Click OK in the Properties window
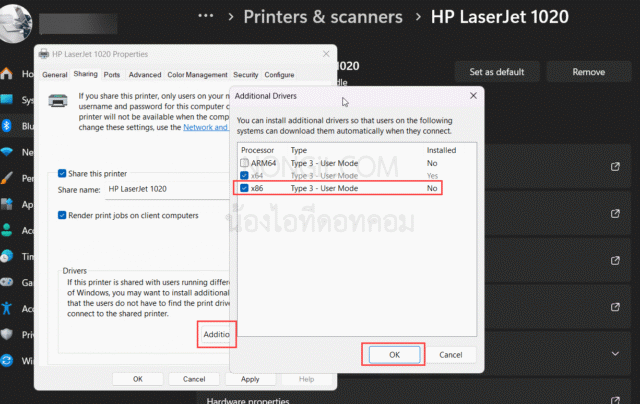Screen dimensions: 640x404 pyautogui.click(x=138, y=379)
